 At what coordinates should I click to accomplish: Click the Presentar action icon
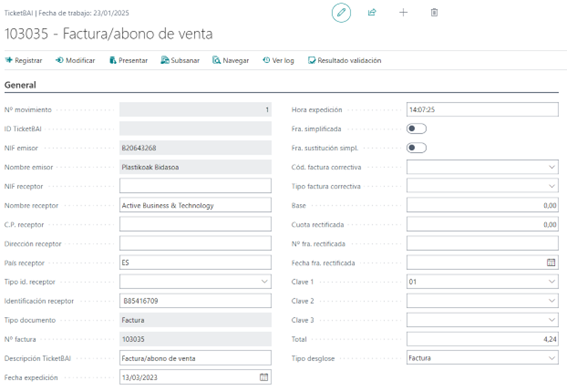pyautogui.click(x=113, y=60)
